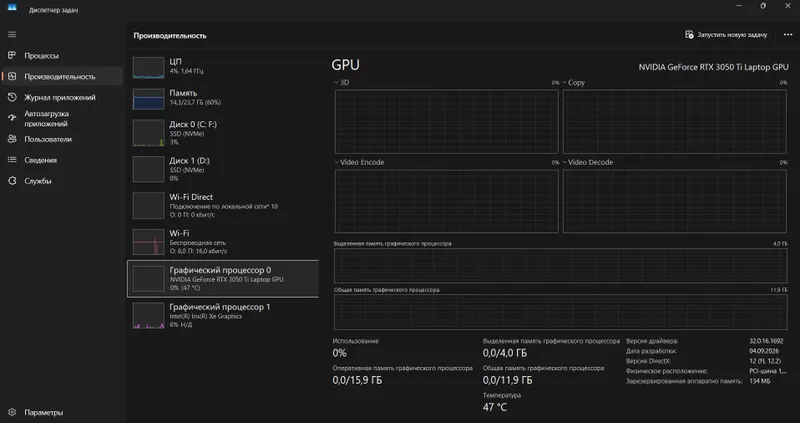Select Диск 0 (C: F:) item
This screenshot has height=423, width=800.
[x=223, y=133]
